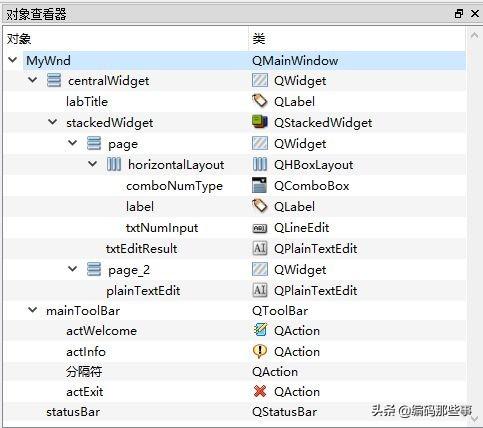
Task: Click the QComboBox class icon
Action: click(260, 185)
